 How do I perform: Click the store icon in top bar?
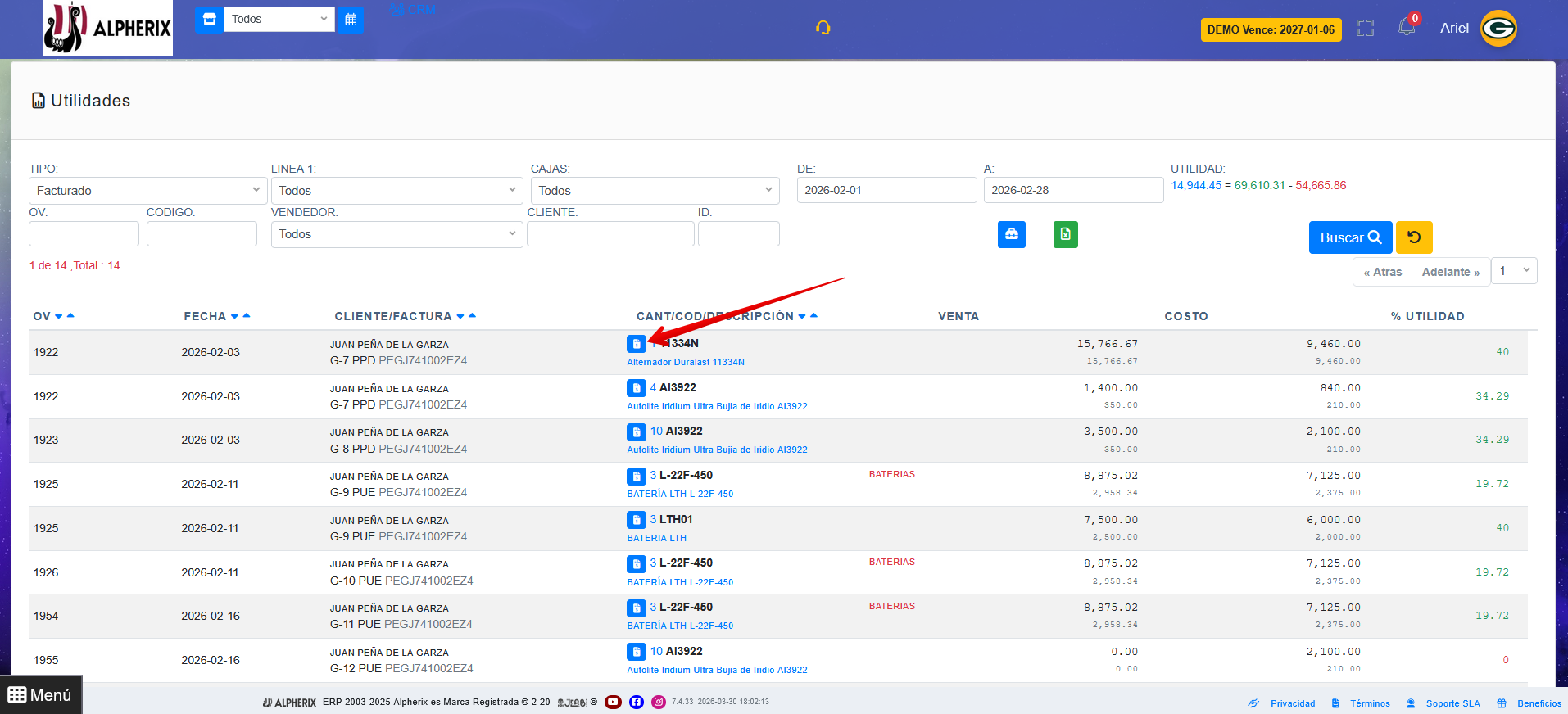point(209,20)
